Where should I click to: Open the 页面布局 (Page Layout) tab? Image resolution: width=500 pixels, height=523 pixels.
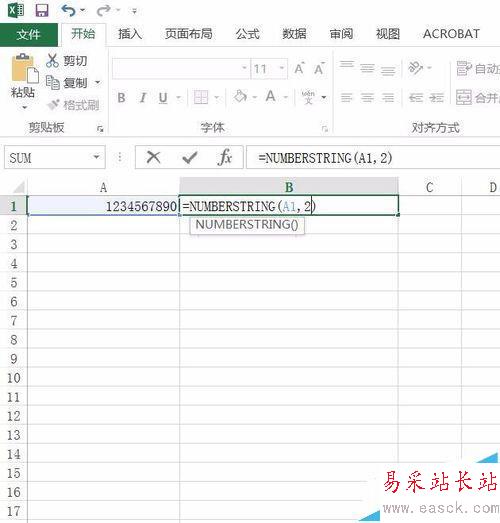(189, 34)
